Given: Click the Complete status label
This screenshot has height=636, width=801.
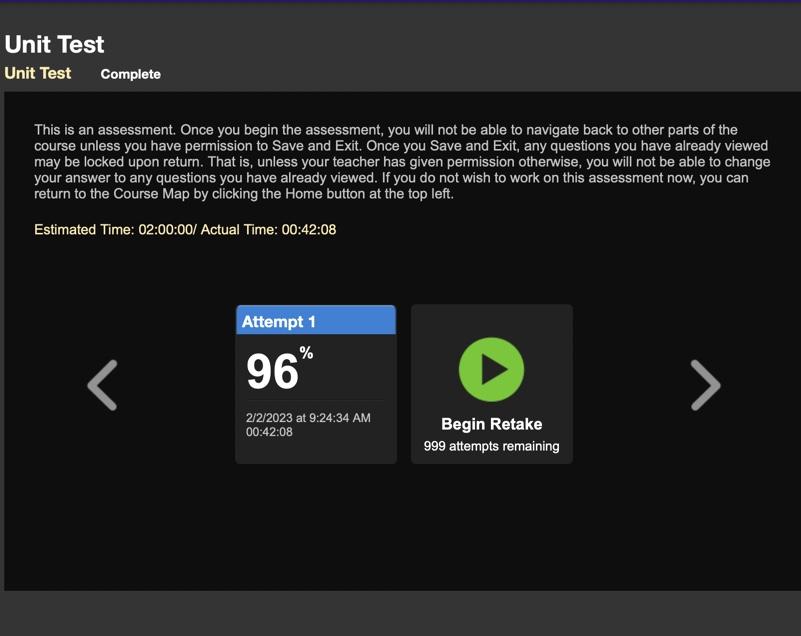Looking at the screenshot, I should [130, 74].
